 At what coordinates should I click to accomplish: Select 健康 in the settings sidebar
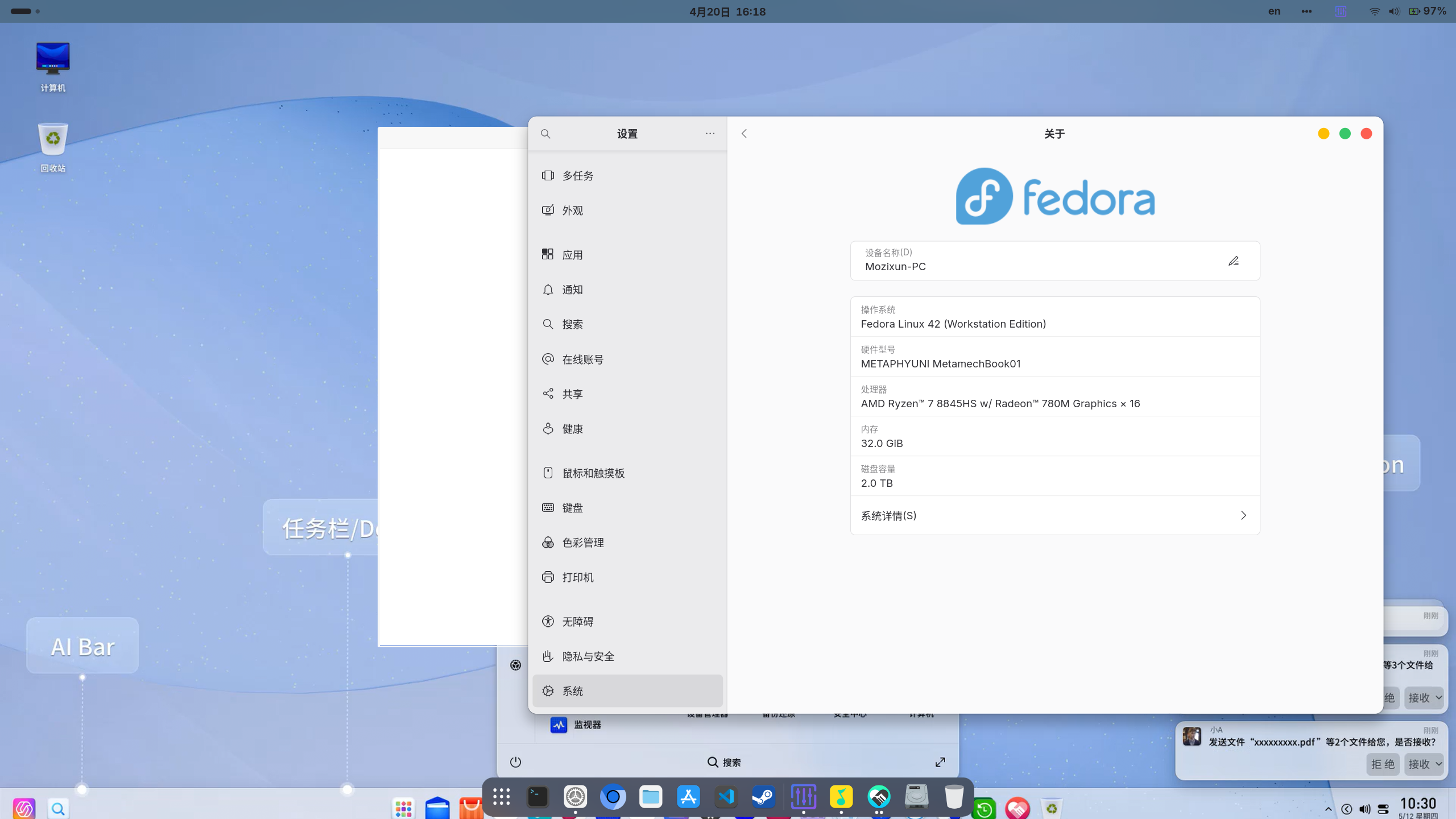pos(627,429)
